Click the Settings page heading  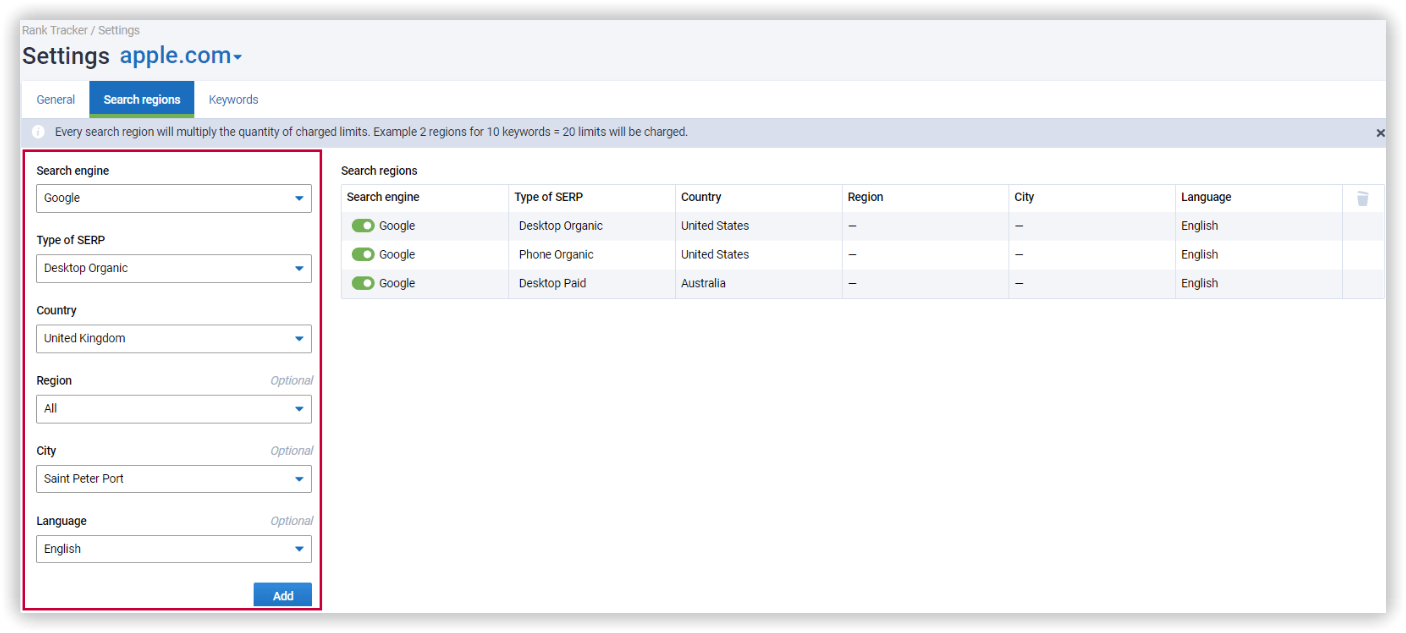coord(66,56)
